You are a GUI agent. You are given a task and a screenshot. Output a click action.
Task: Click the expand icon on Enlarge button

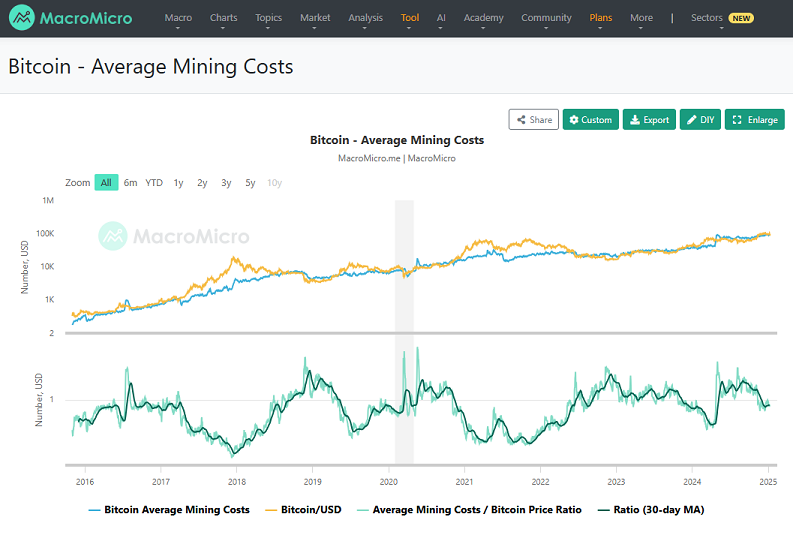(737, 120)
